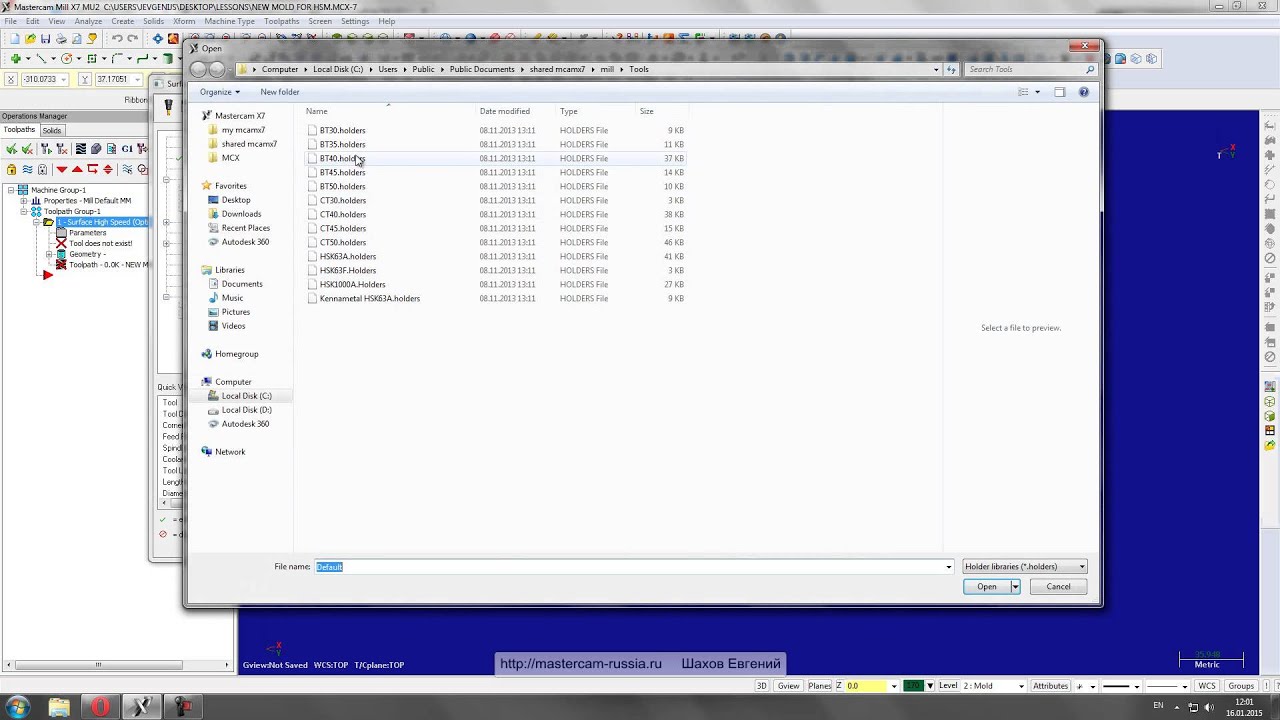Toggle the preview pane icon in Open dialog
This screenshot has height=720, width=1280.
(1060, 92)
